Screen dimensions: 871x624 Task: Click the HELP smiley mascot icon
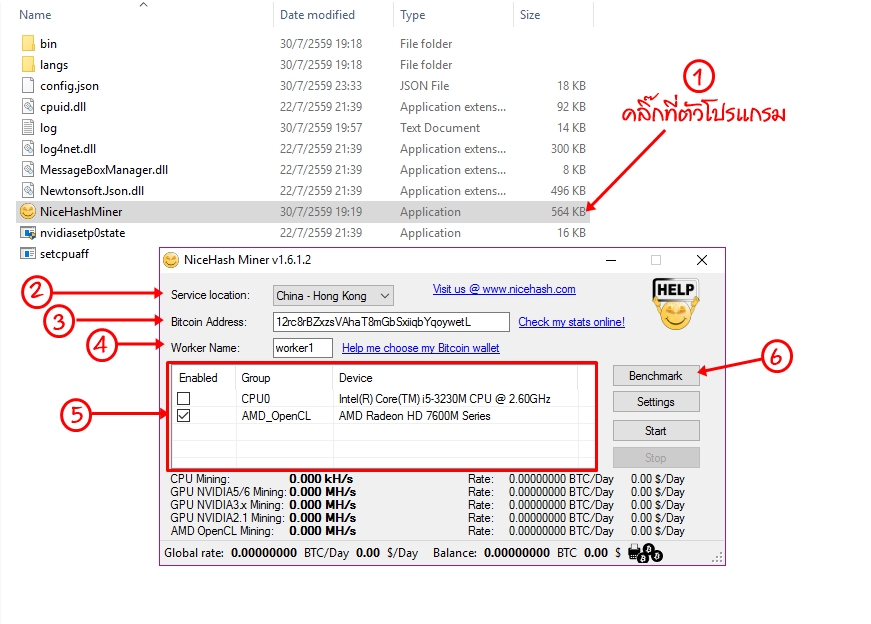coord(675,304)
